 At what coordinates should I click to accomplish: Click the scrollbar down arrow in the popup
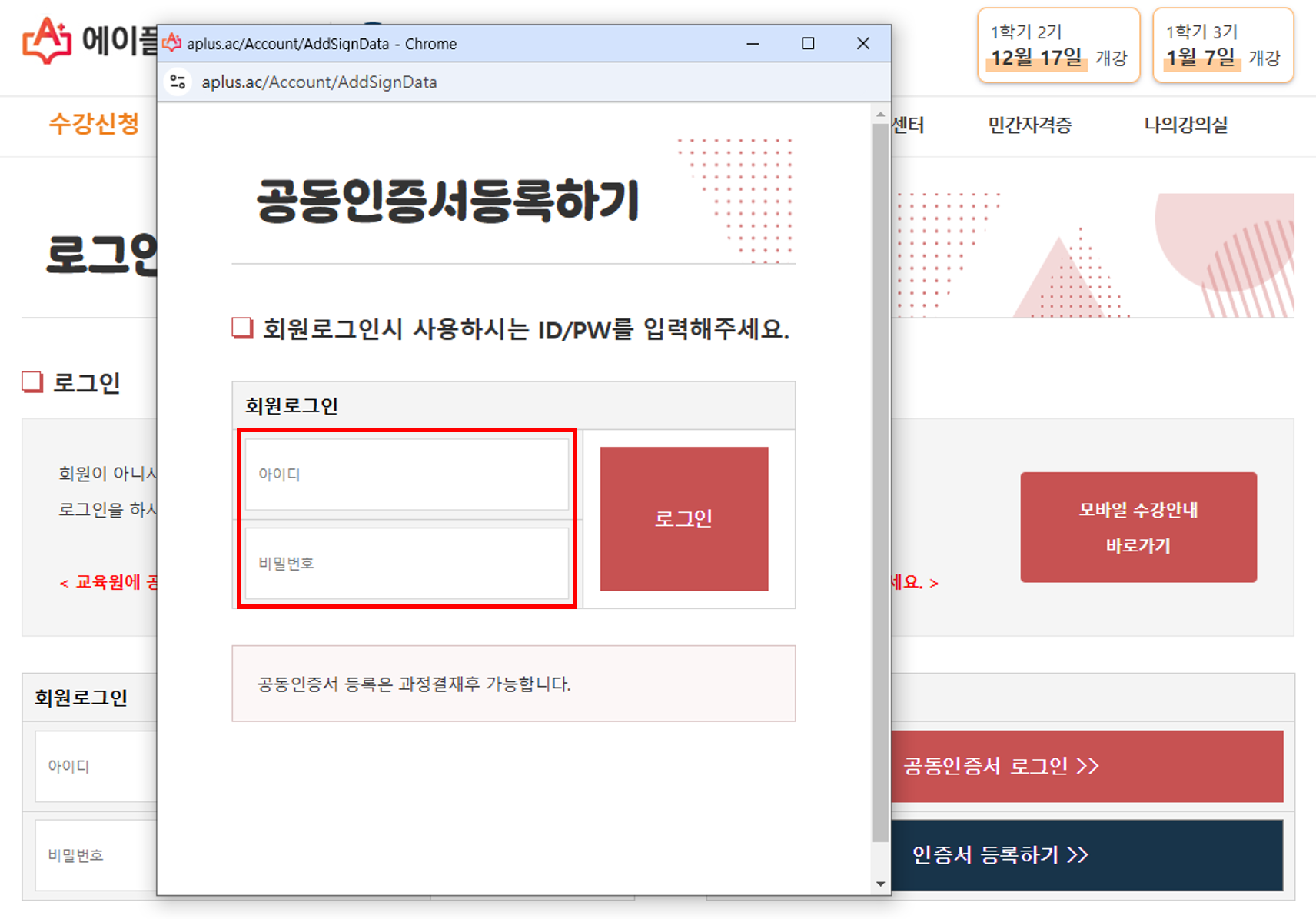[879, 883]
